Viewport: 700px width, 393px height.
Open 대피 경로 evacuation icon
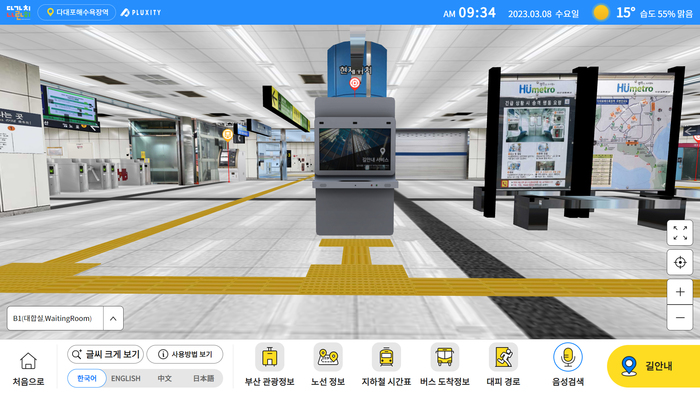tap(503, 357)
